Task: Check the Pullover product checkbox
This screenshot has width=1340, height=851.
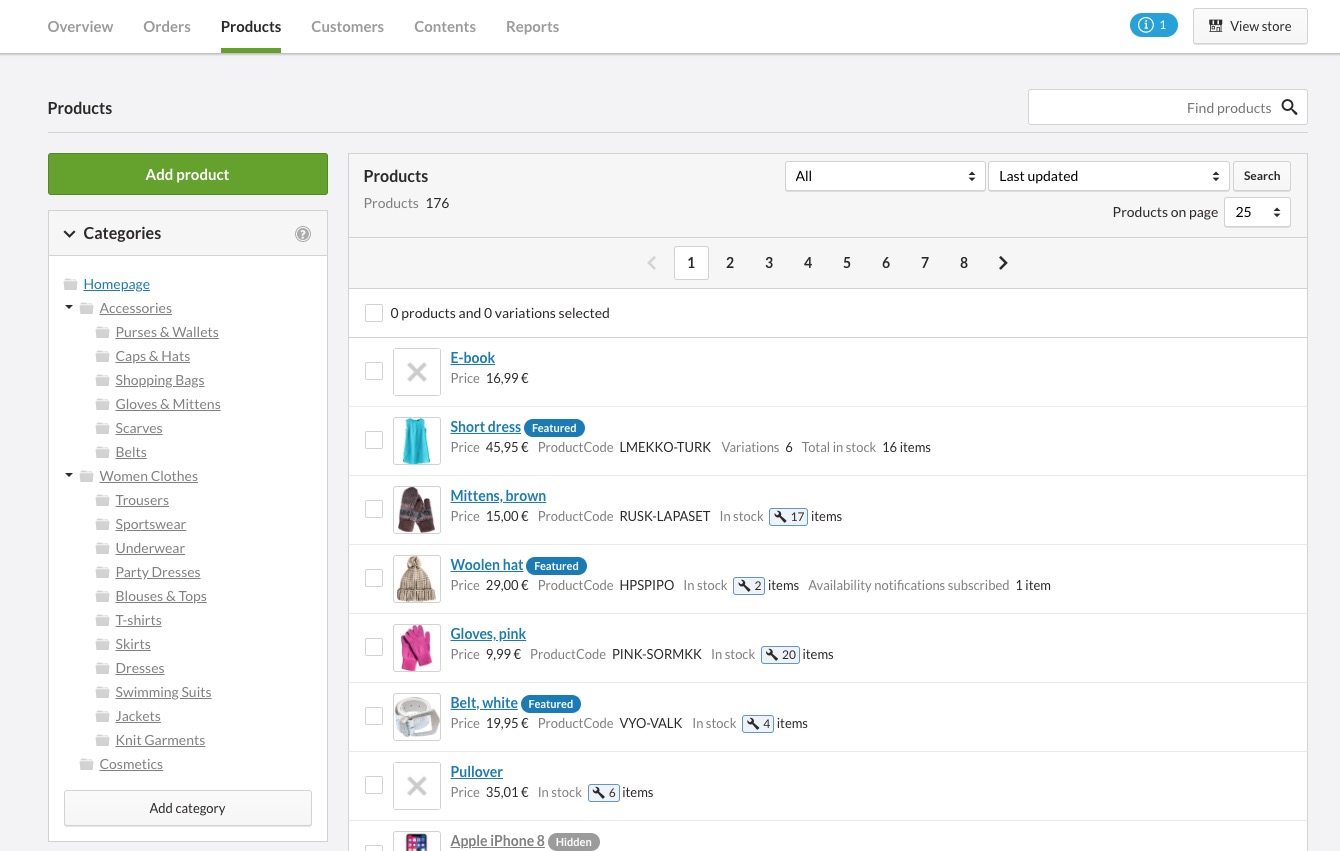Action: coord(374,785)
